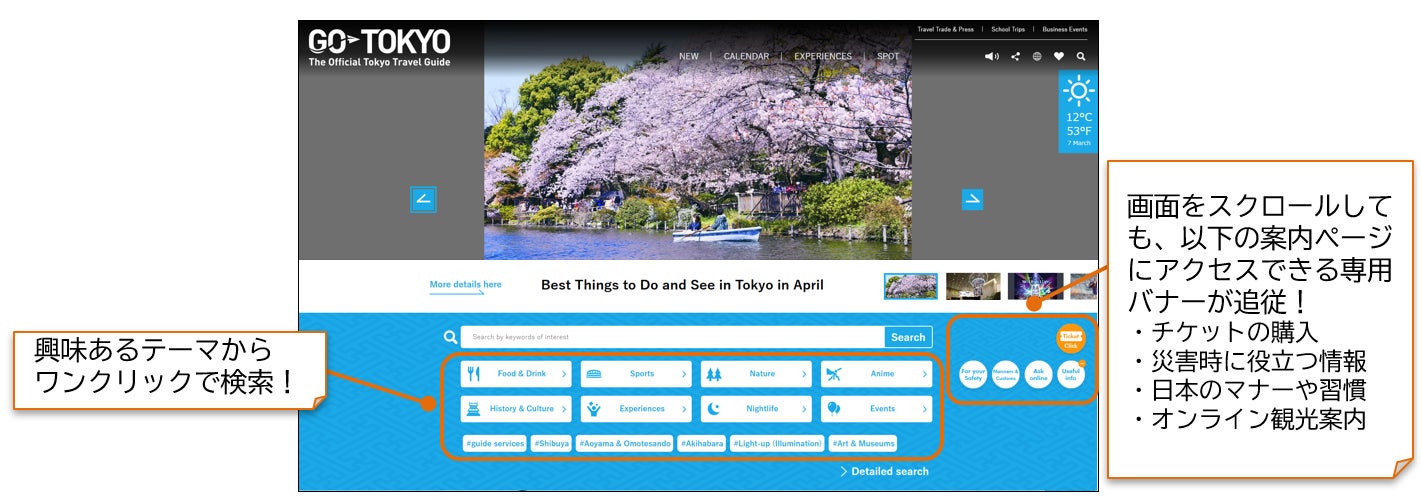Image resolution: width=1422 pixels, height=503 pixels.
Task: Open the GO TOKYO logo homepage
Action: pos(379,47)
